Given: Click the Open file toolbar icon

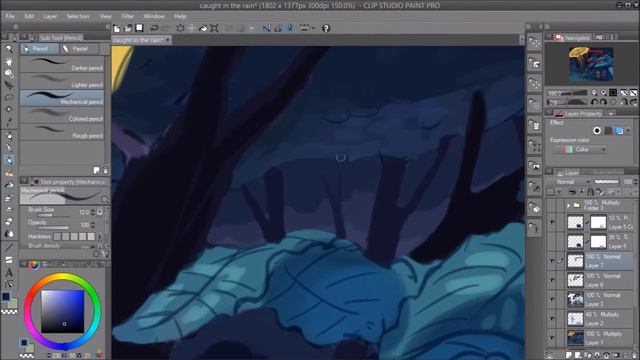Looking at the screenshot, I should tap(128, 28).
